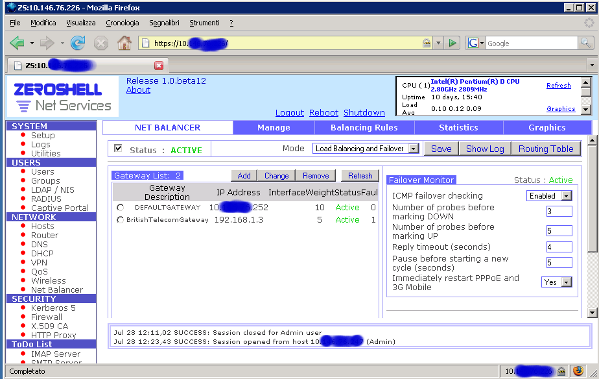
Task: Click the status bar security lock icon
Action: point(561,371)
